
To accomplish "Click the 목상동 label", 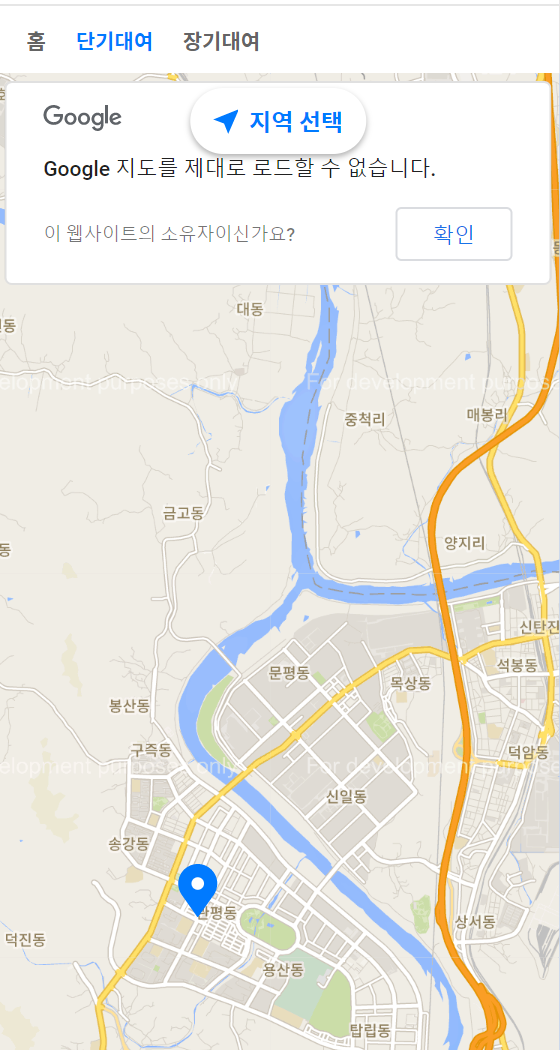I will [411, 683].
